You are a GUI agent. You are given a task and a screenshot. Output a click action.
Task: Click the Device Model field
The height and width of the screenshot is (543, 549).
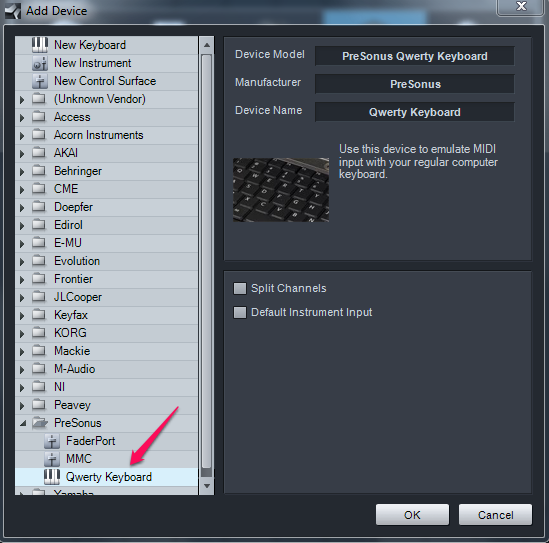pyautogui.click(x=415, y=56)
